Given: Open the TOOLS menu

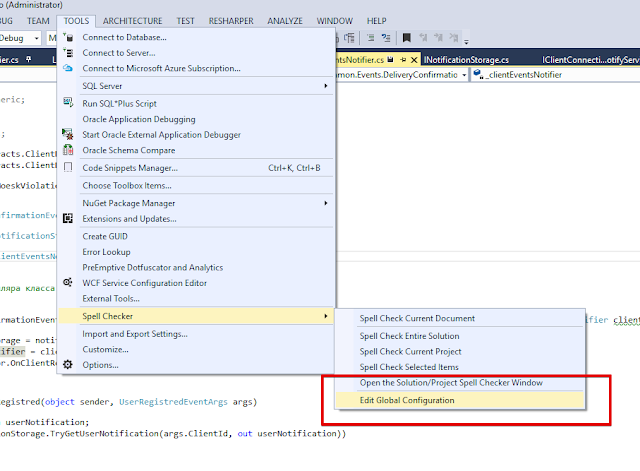Looking at the screenshot, I should tap(76, 21).
